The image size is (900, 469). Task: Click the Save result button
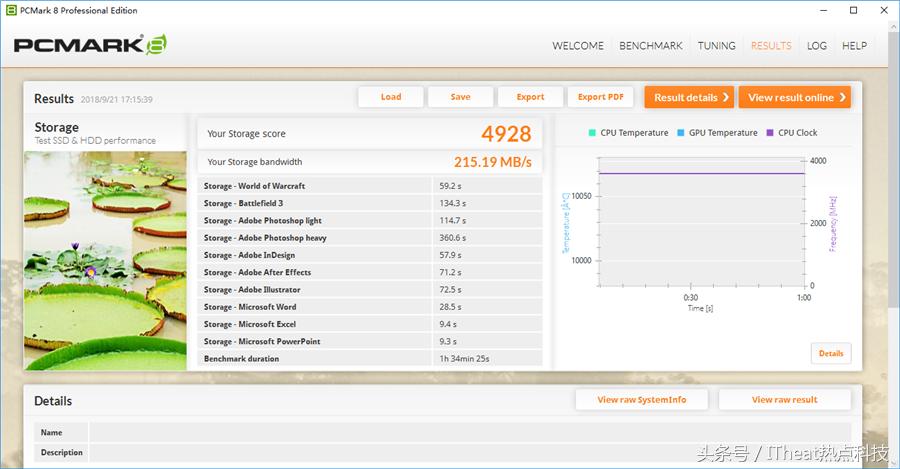460,97
